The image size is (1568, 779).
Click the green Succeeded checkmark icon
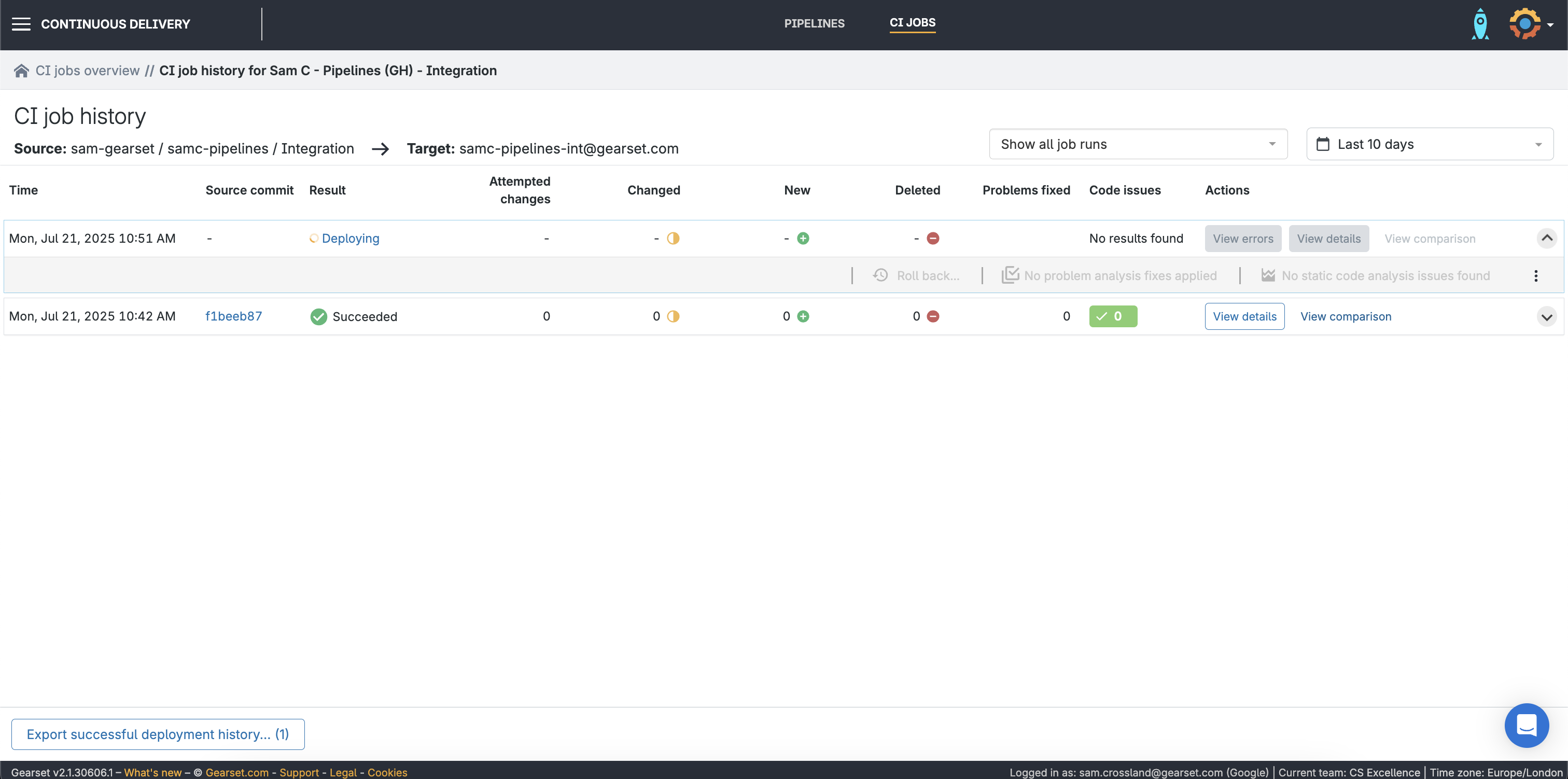click(318, 317)
